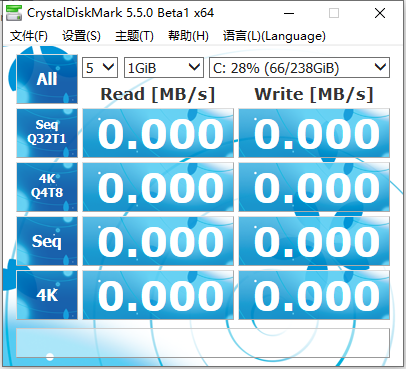
Task: Minimize the CrystalDiskMark window
Action: point(289,13)
